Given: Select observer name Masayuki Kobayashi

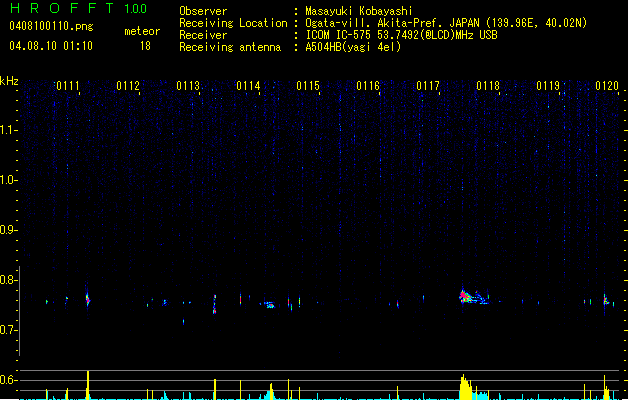Looking at the screenshot, I should pyautogui.click(x=359, y=11).
